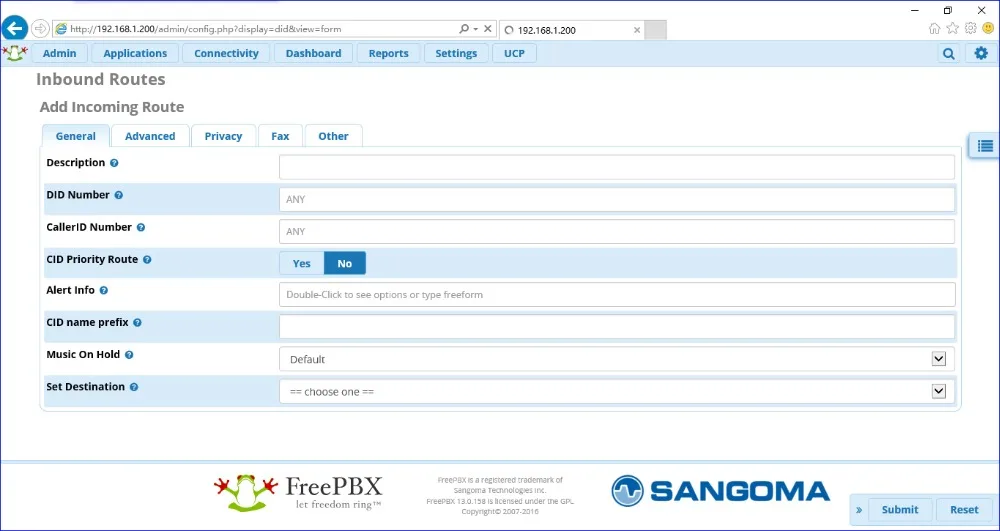
Task: Switch to the Privacy tab
Action: [223, 136]
